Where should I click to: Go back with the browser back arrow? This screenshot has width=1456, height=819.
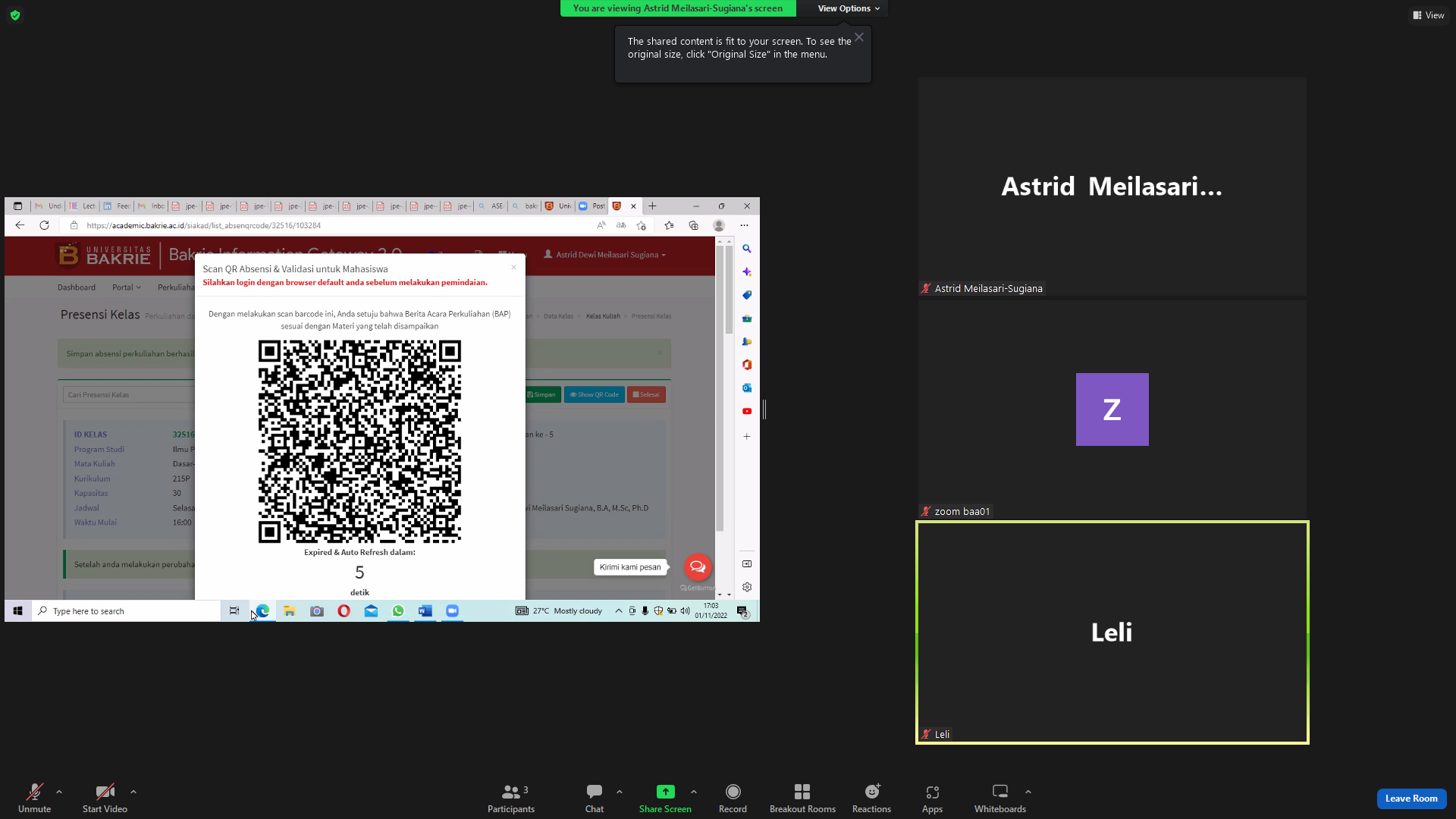click(x=20, y=225)
